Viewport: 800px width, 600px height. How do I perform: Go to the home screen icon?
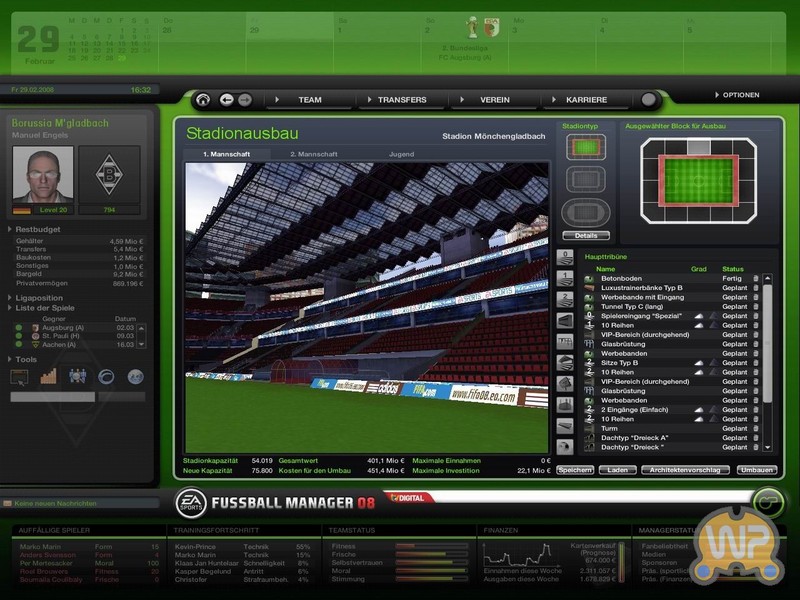[x=203, y=99]
